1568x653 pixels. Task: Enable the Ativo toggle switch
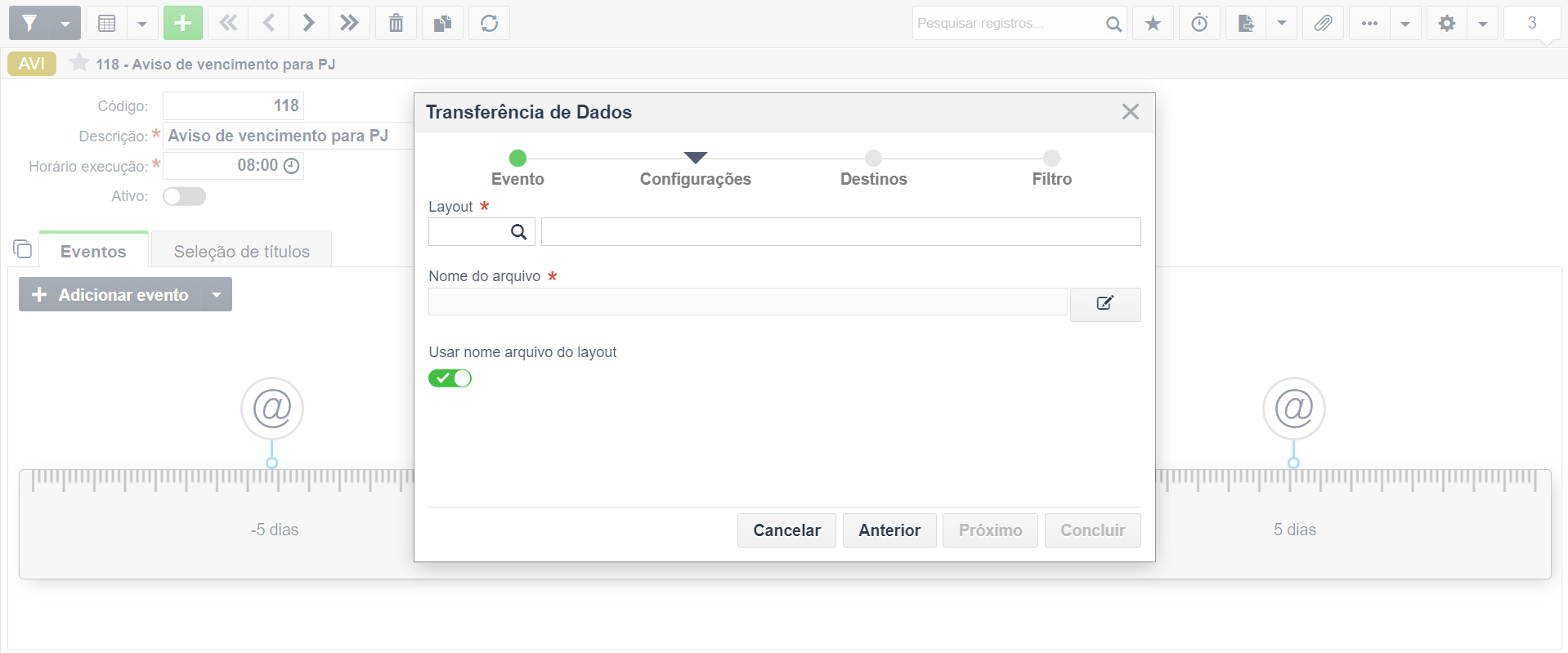pyautogui.click(x=184, y=196)
